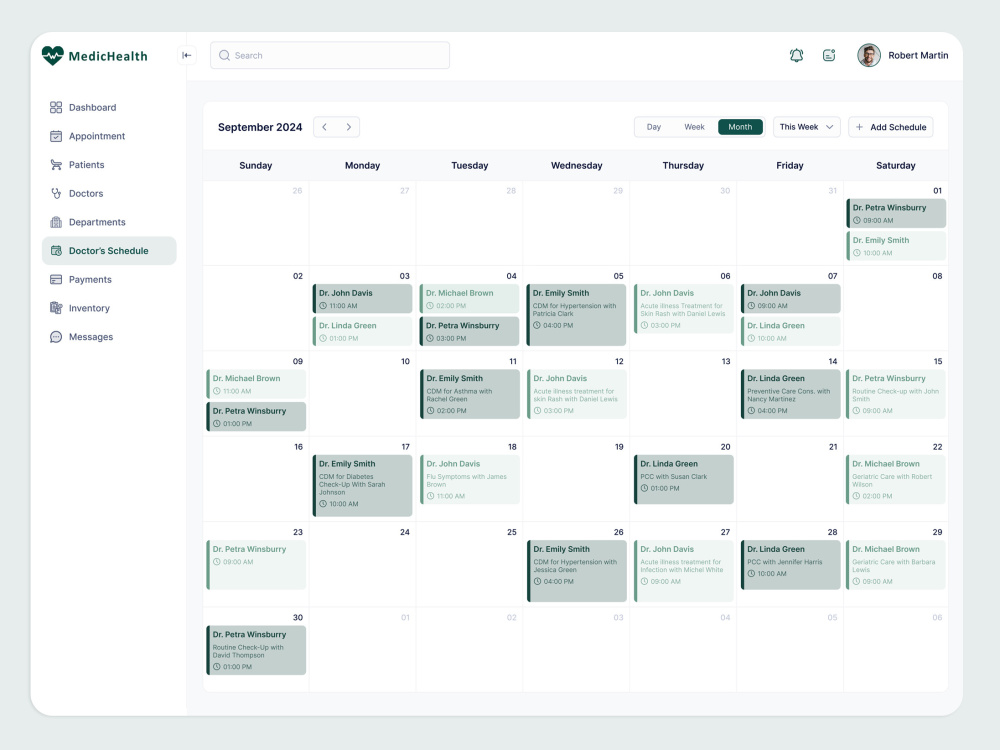This screenshot has height=750, width=1000.
Task: Click the new schedule icon next to the bell
Action: coord(829,55)
